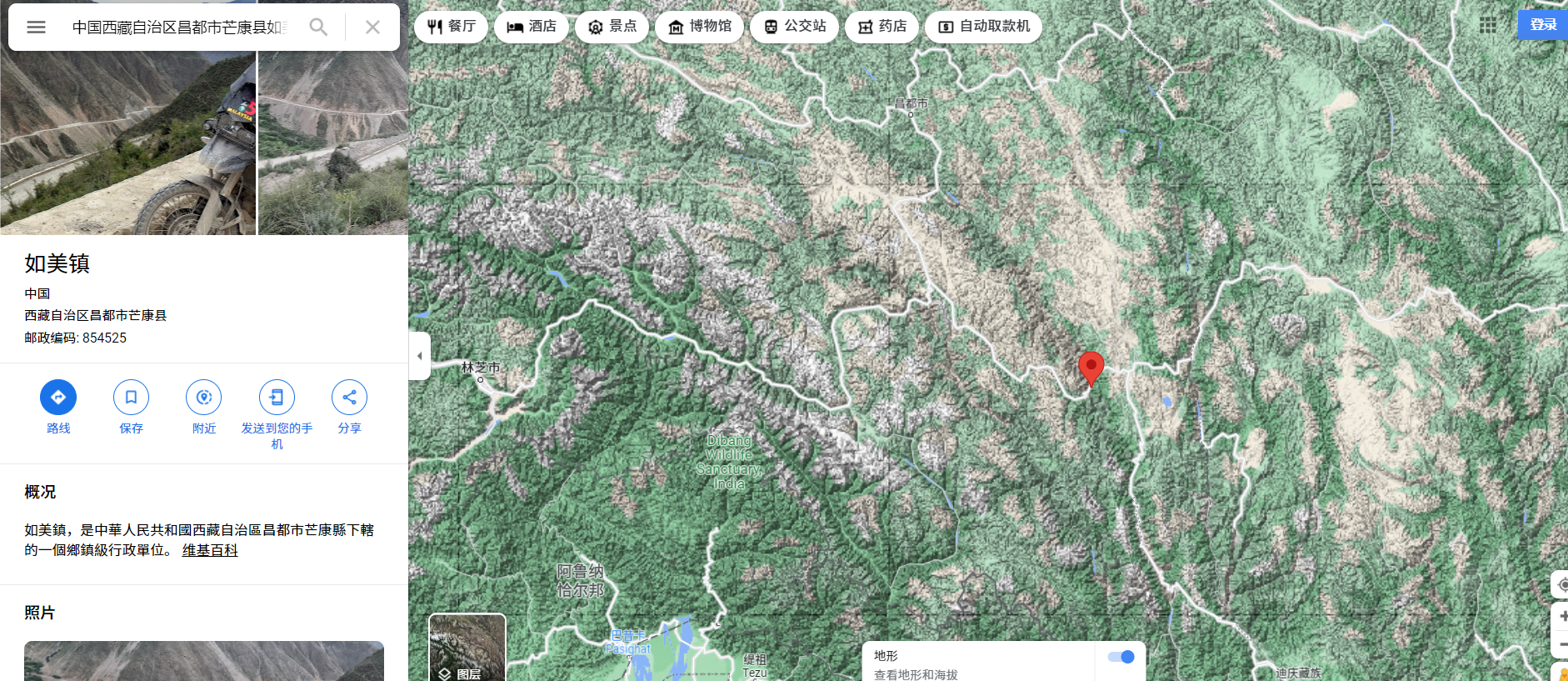Collapse the side panel with the arrow

click(x=420, y=356)
